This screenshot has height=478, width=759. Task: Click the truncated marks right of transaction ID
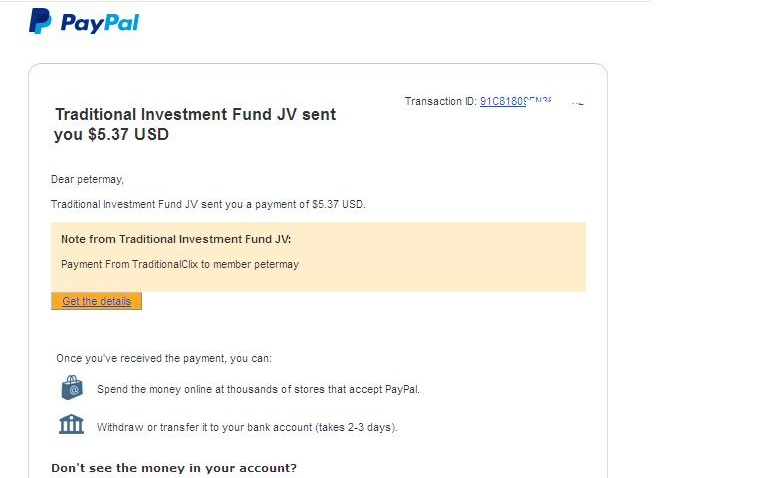pyautogui.click(x=577, y=102)
